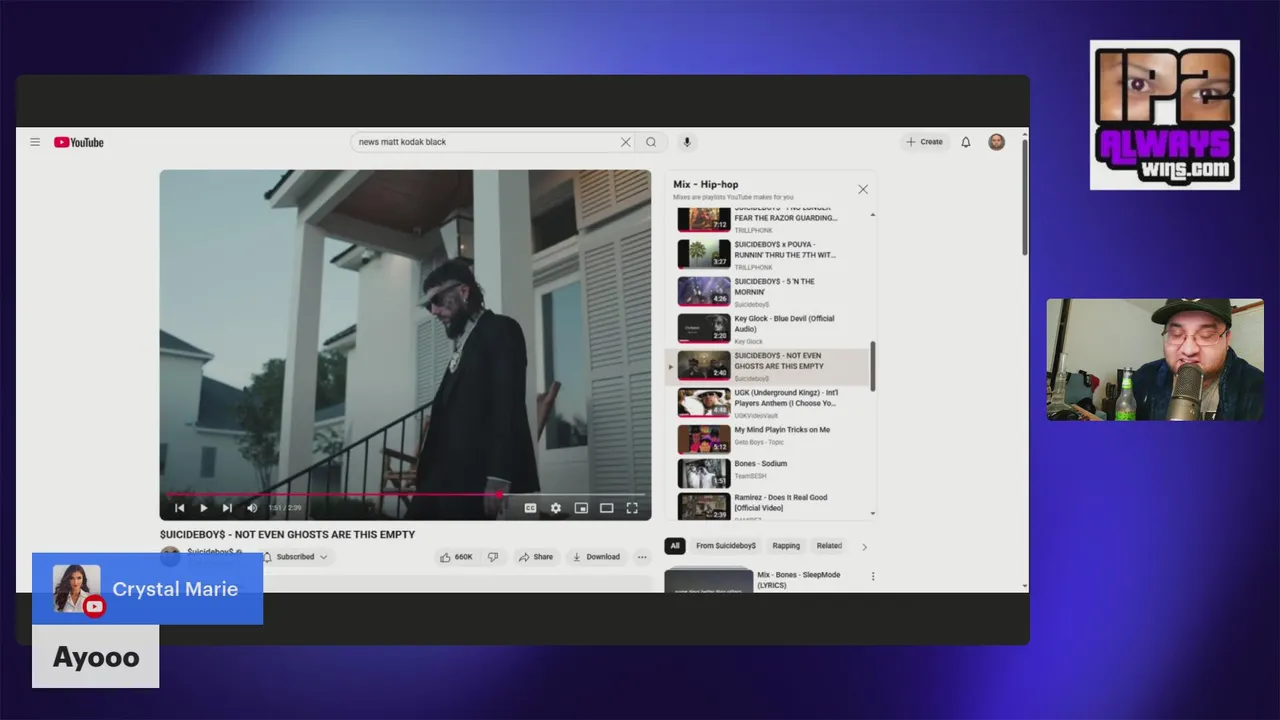Screen dimensions: 1280x720
Task: Clear the search box with the X icon
Action: [x=626, y=142]
